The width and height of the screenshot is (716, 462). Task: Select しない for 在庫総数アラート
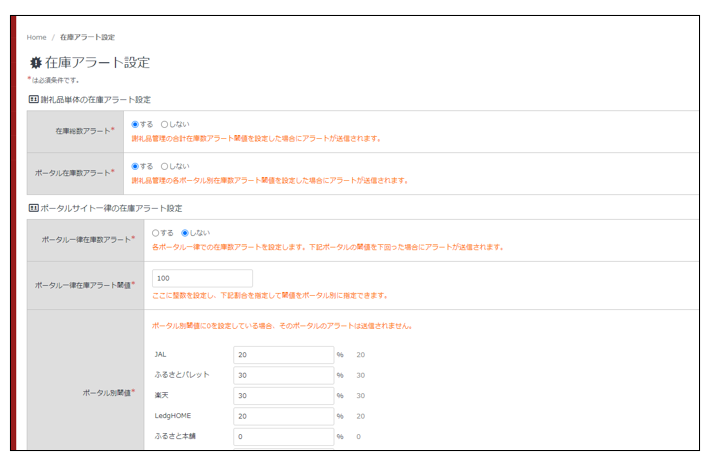(x=165, y=125)
